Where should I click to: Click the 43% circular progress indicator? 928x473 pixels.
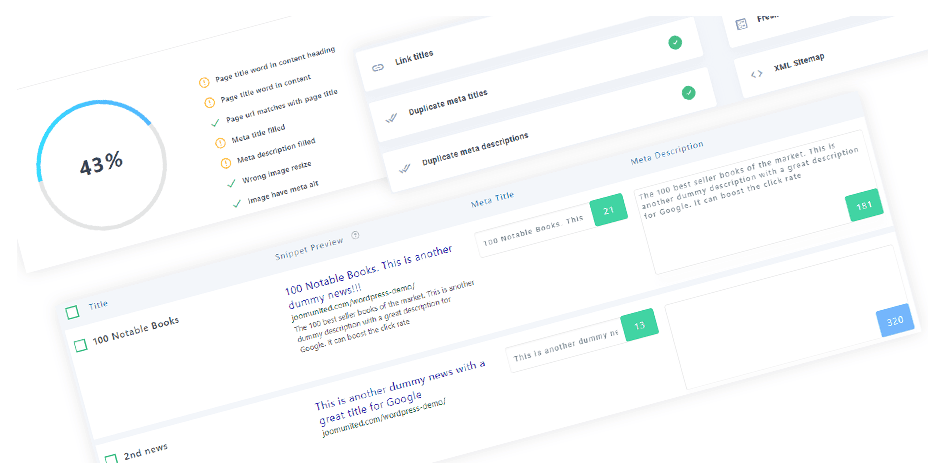tap(101, 165)
